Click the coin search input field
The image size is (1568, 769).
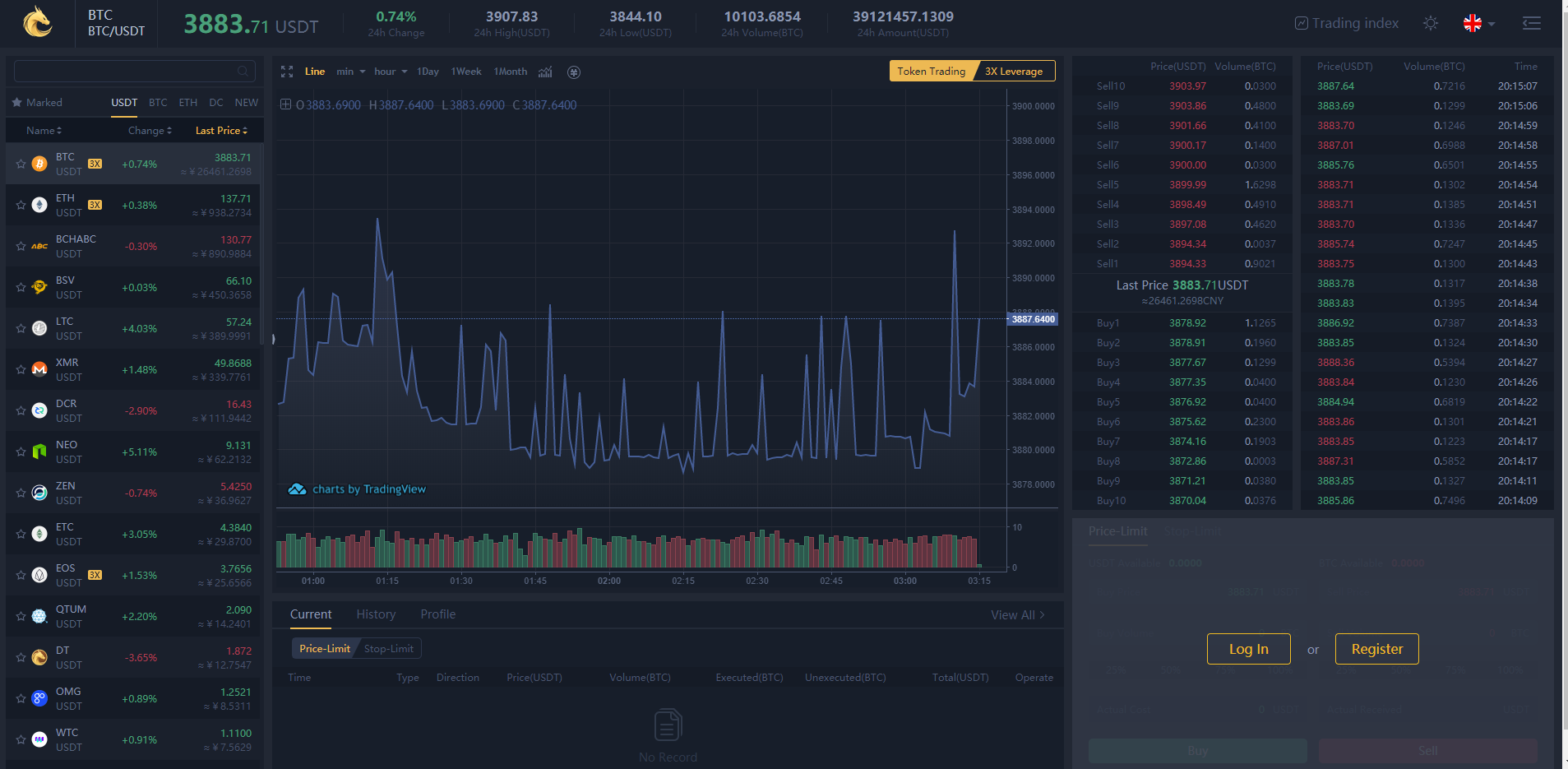[x=123, y=72]
